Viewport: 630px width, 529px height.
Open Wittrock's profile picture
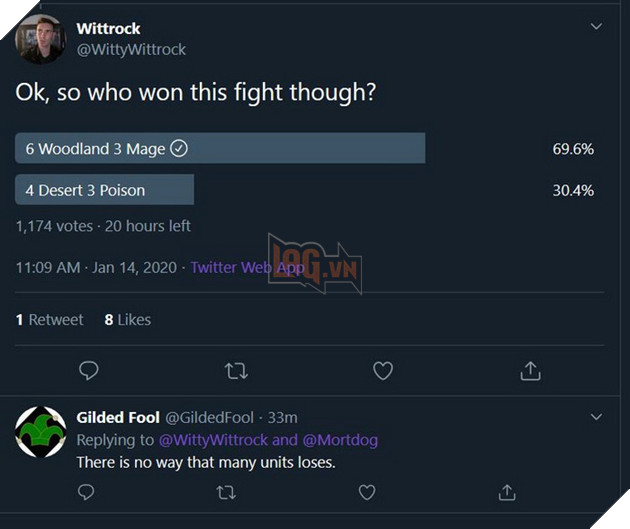click(41, 39)
